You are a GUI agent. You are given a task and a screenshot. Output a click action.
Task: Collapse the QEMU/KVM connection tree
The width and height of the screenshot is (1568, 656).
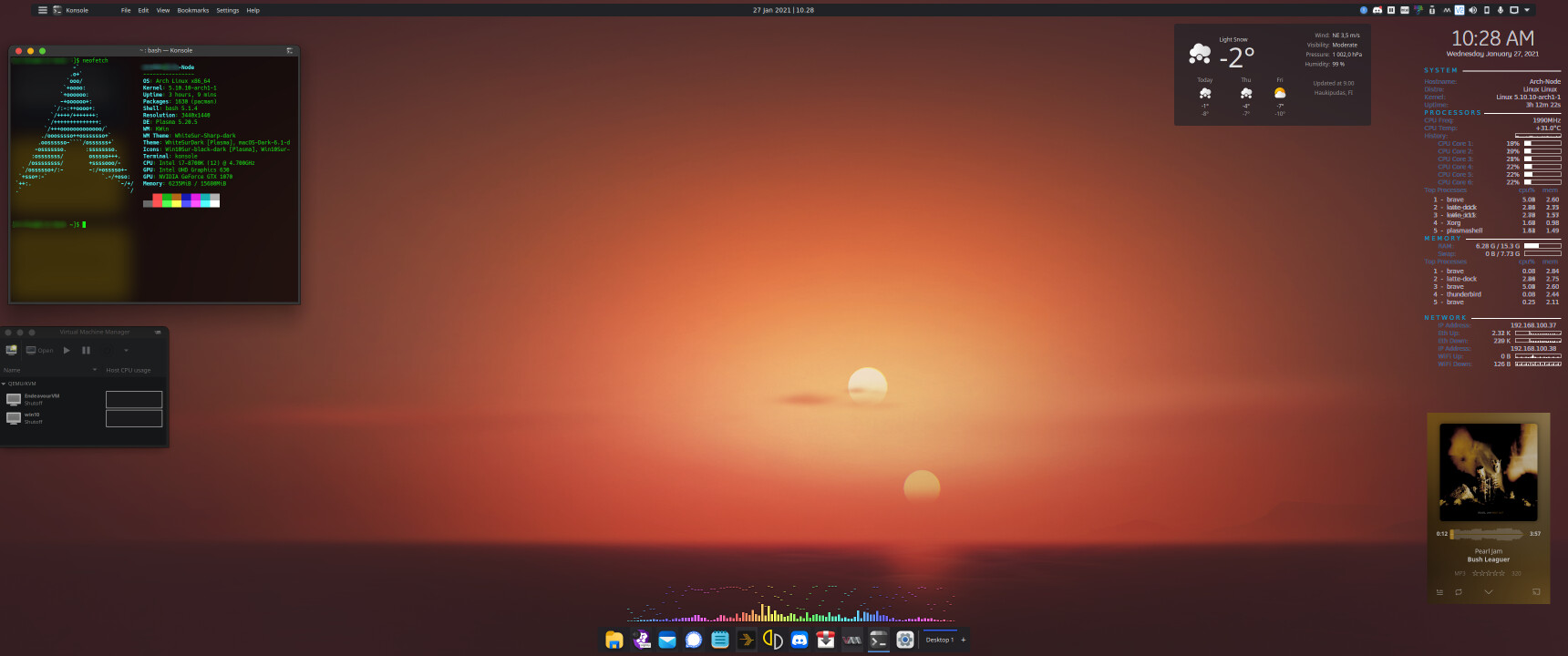pyautogui.click(x=4, y=384)
